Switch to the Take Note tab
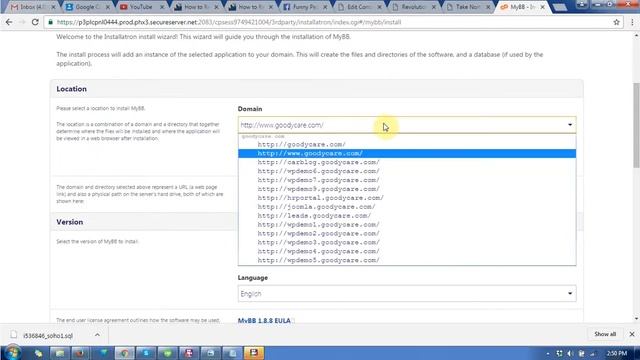The height and width of the screenshot is (360, 640). pyautogui.click(x=467, y=7)
